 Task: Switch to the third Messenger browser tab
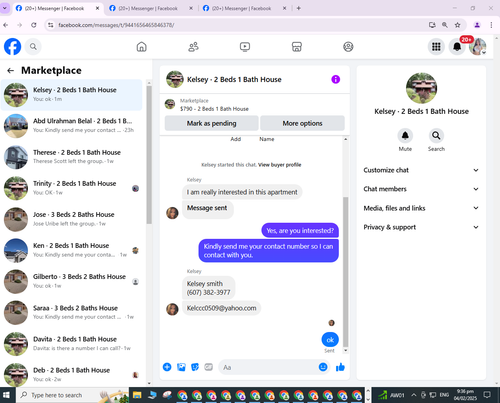coord(245,8)
